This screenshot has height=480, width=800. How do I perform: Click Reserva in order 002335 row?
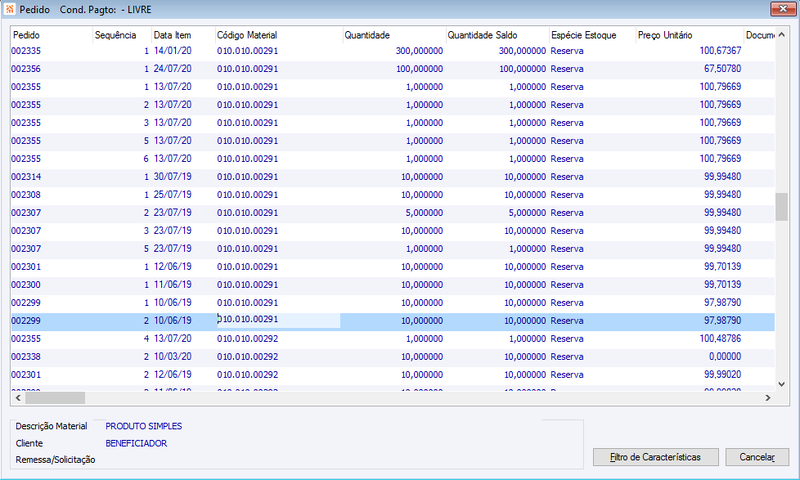[x=567, y=51]
